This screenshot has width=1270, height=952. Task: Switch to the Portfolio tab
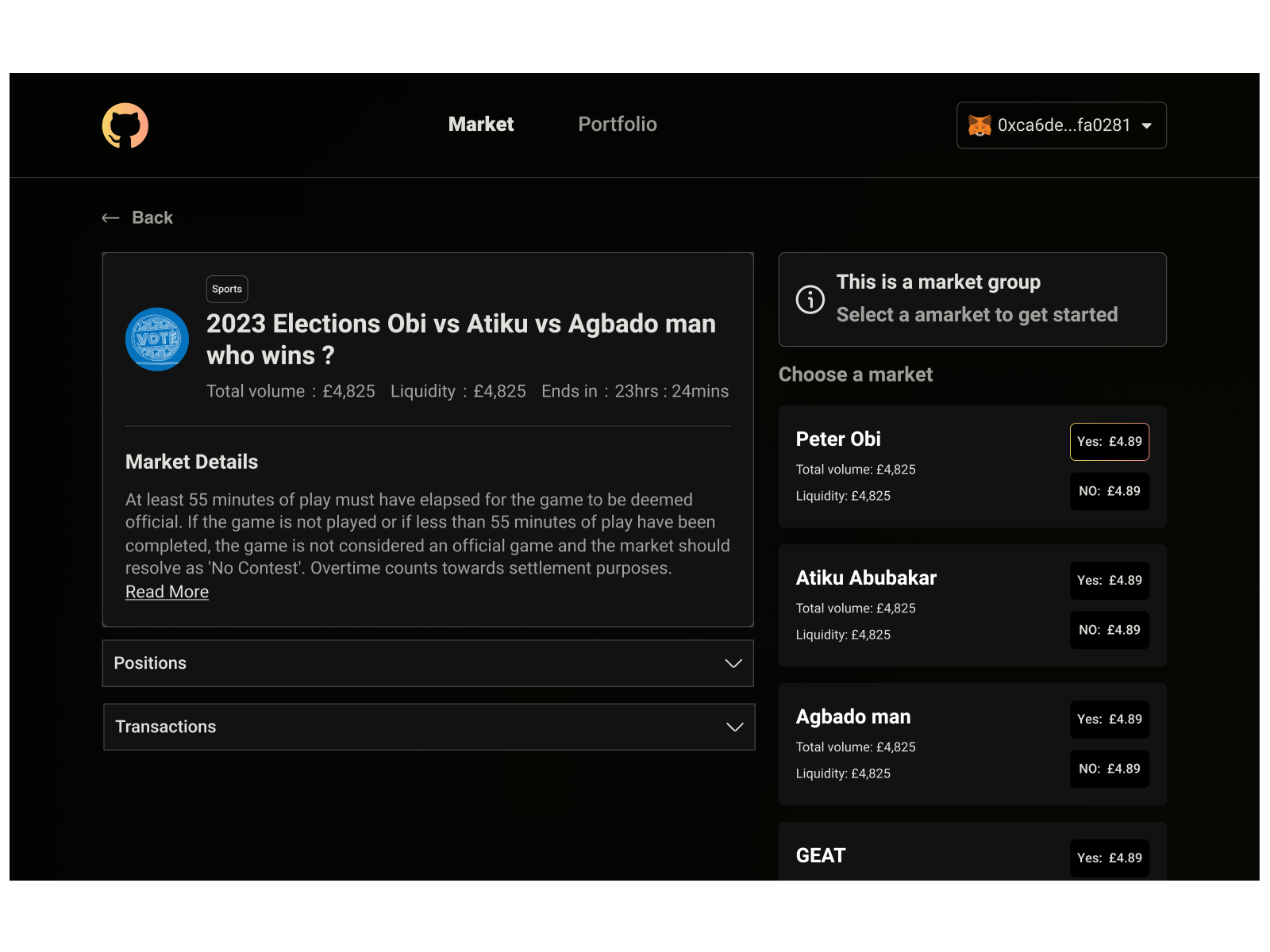pos(617,125)
